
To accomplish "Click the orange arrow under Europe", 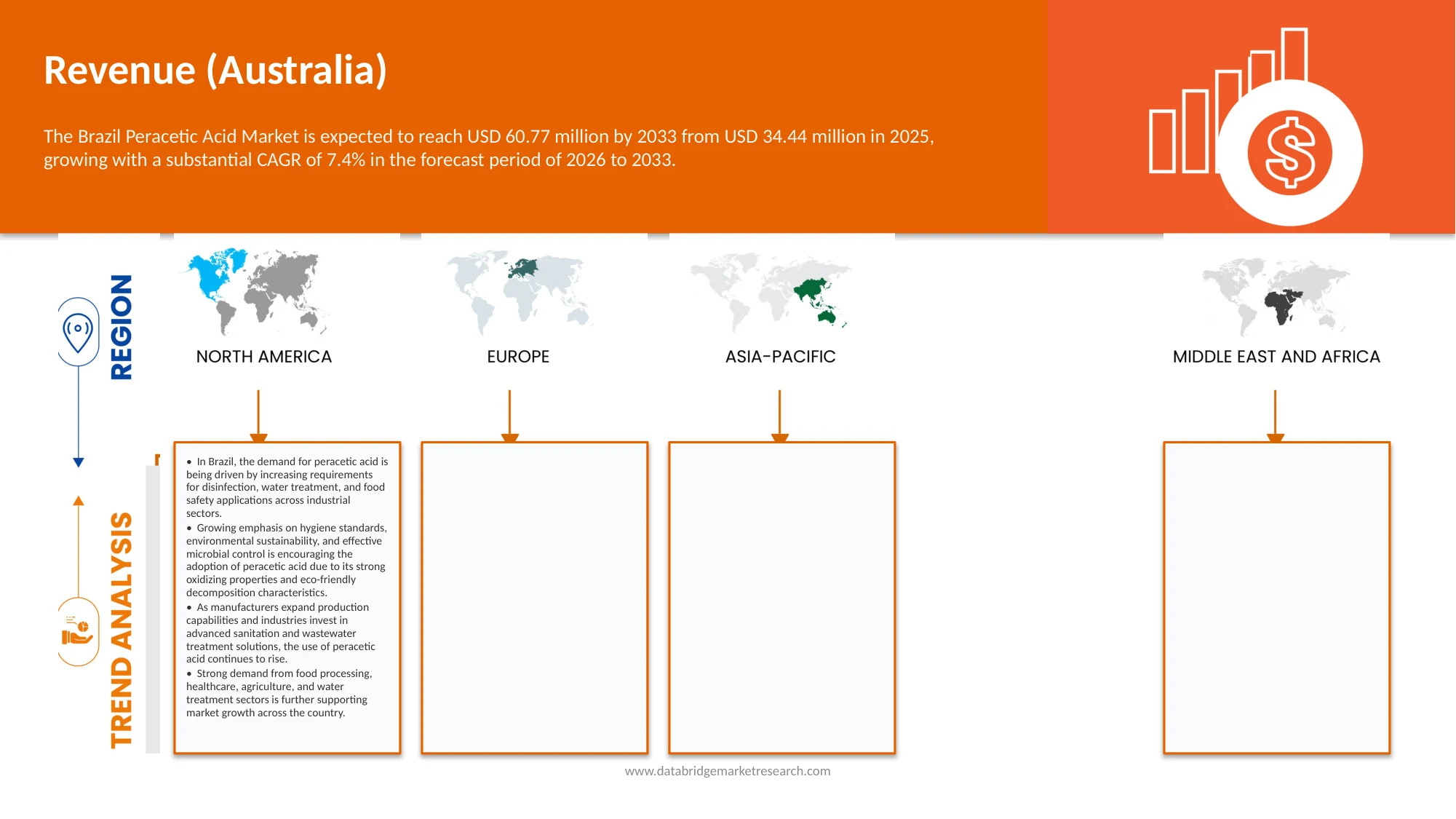I will pos(510,416).
